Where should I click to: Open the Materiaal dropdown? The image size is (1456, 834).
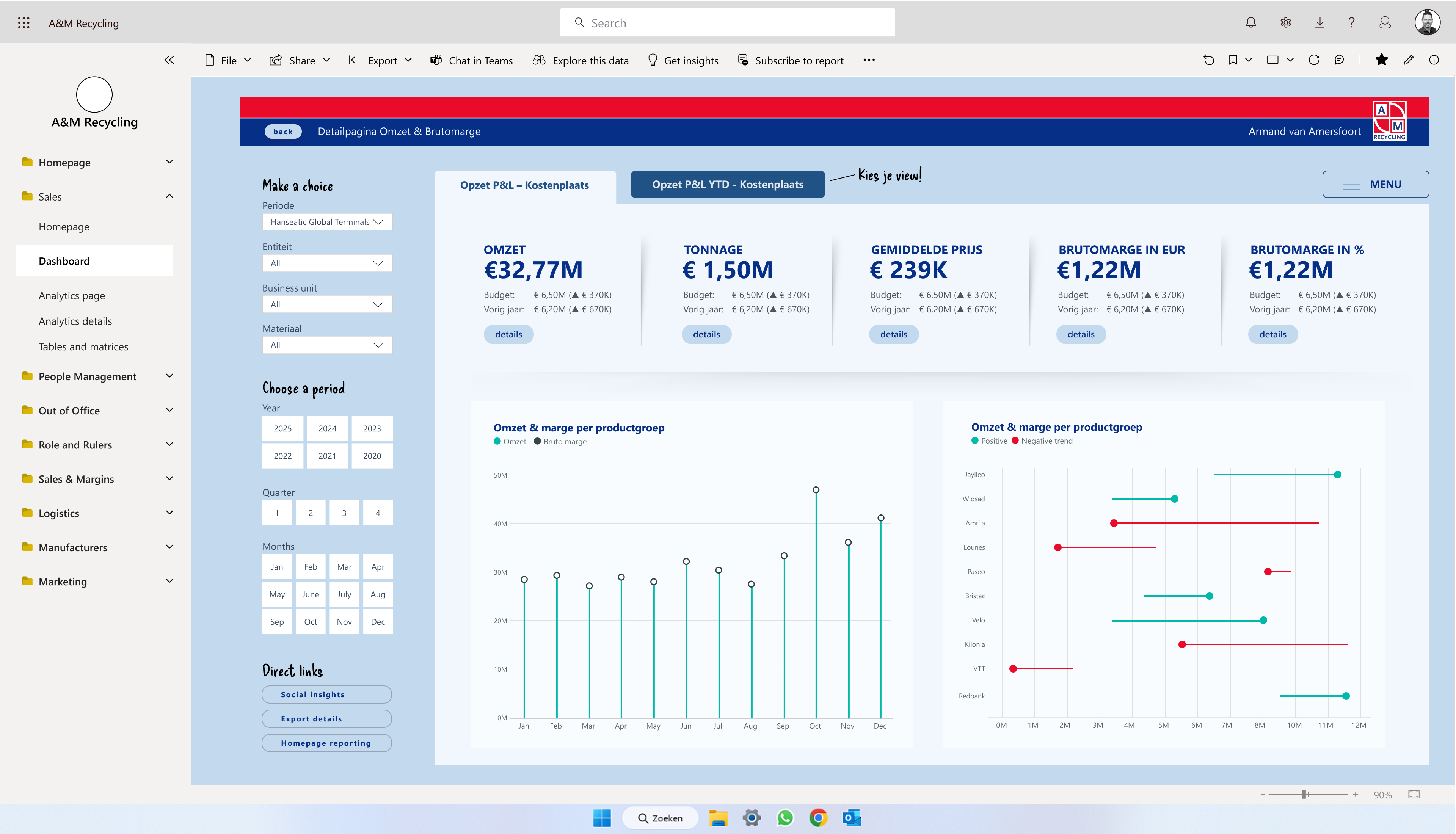tap(327, 345)
